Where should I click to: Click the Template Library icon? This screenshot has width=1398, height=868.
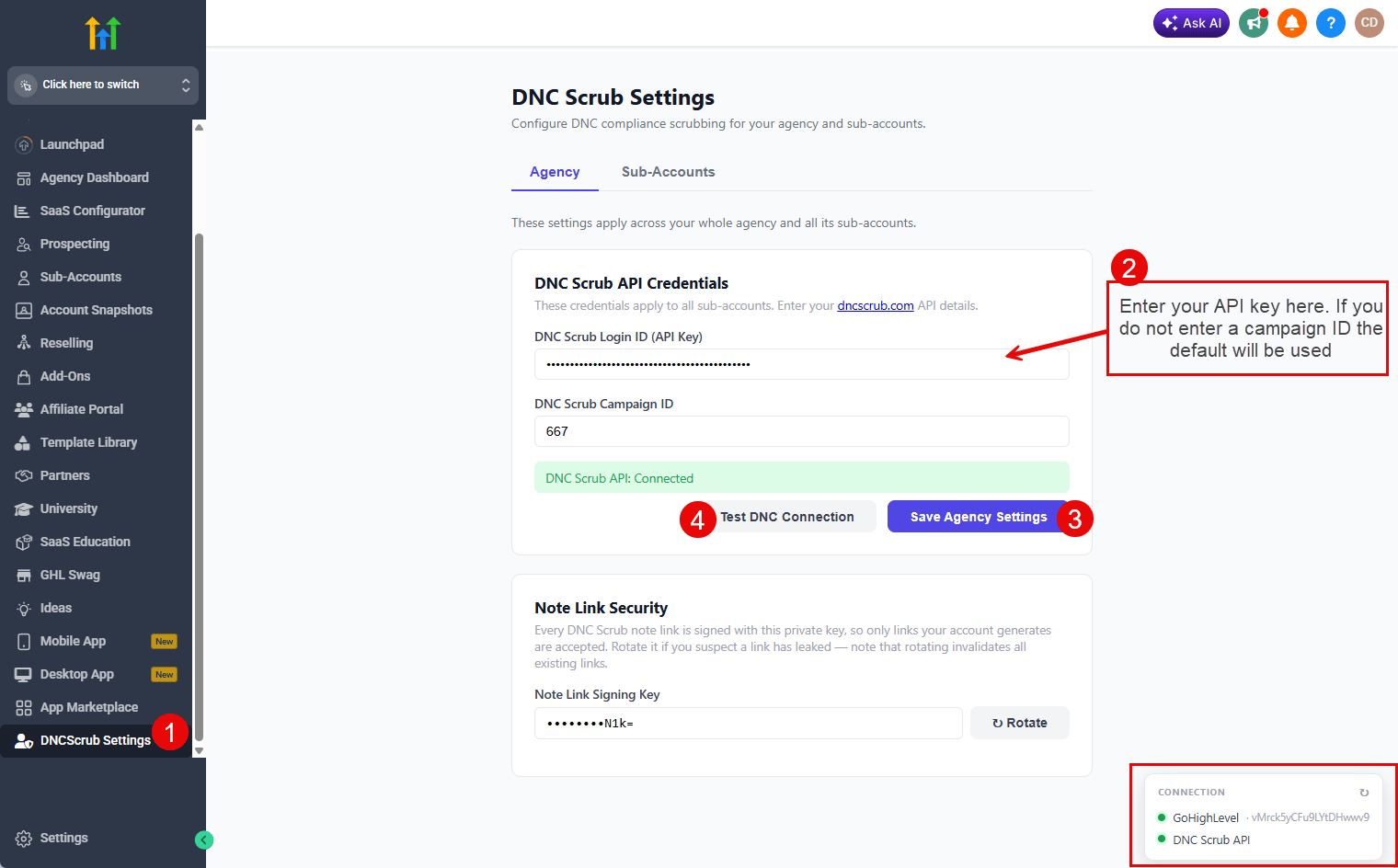(x=24, y=442)
